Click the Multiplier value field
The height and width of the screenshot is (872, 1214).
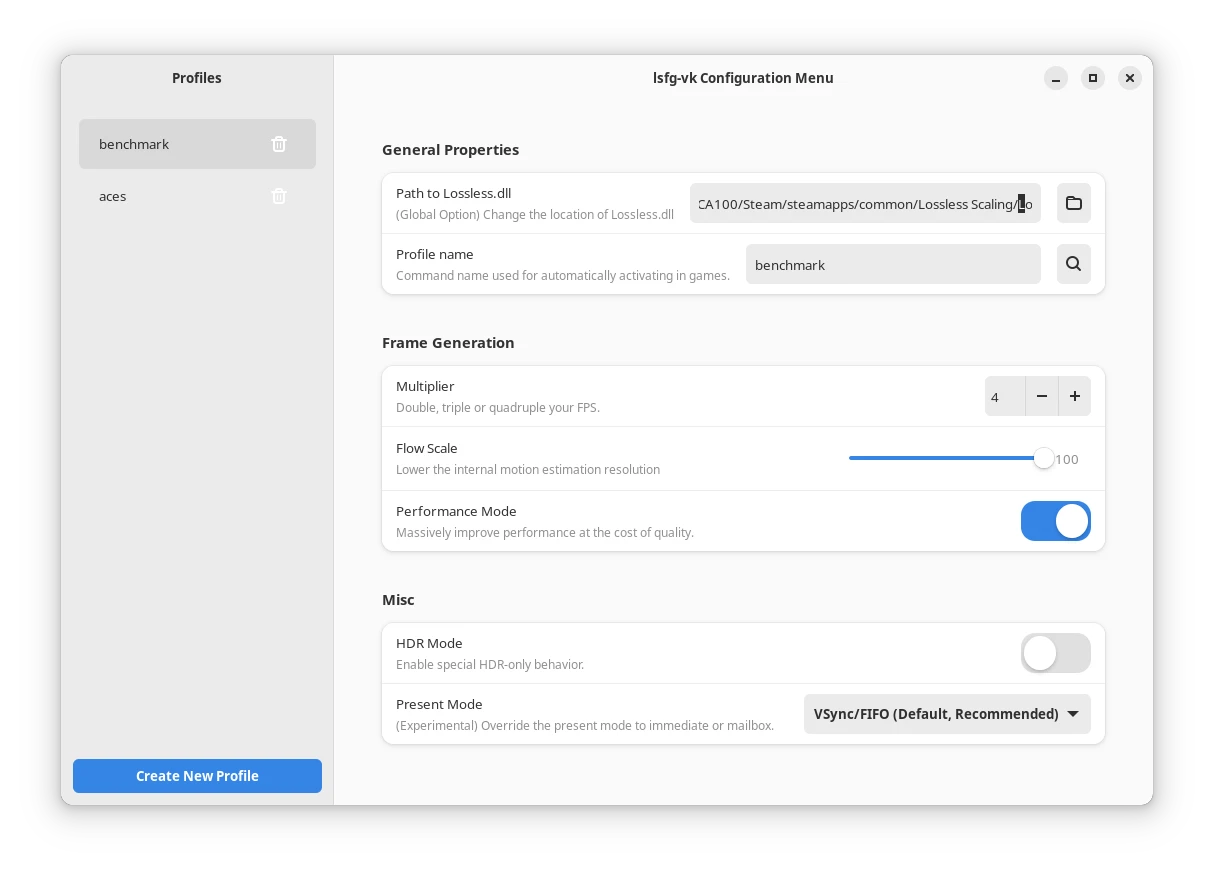click(x=1004, y=396)
